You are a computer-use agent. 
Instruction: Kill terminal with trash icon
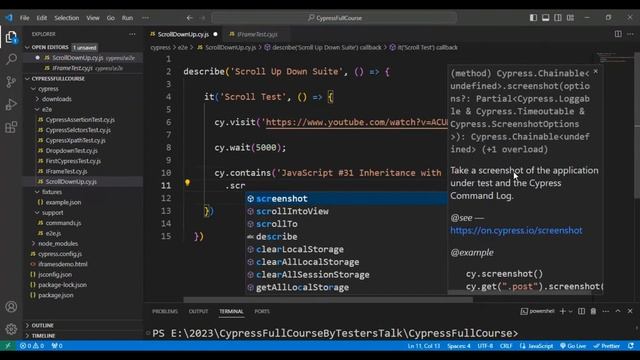pyautogui.click(x=593, y=311)
